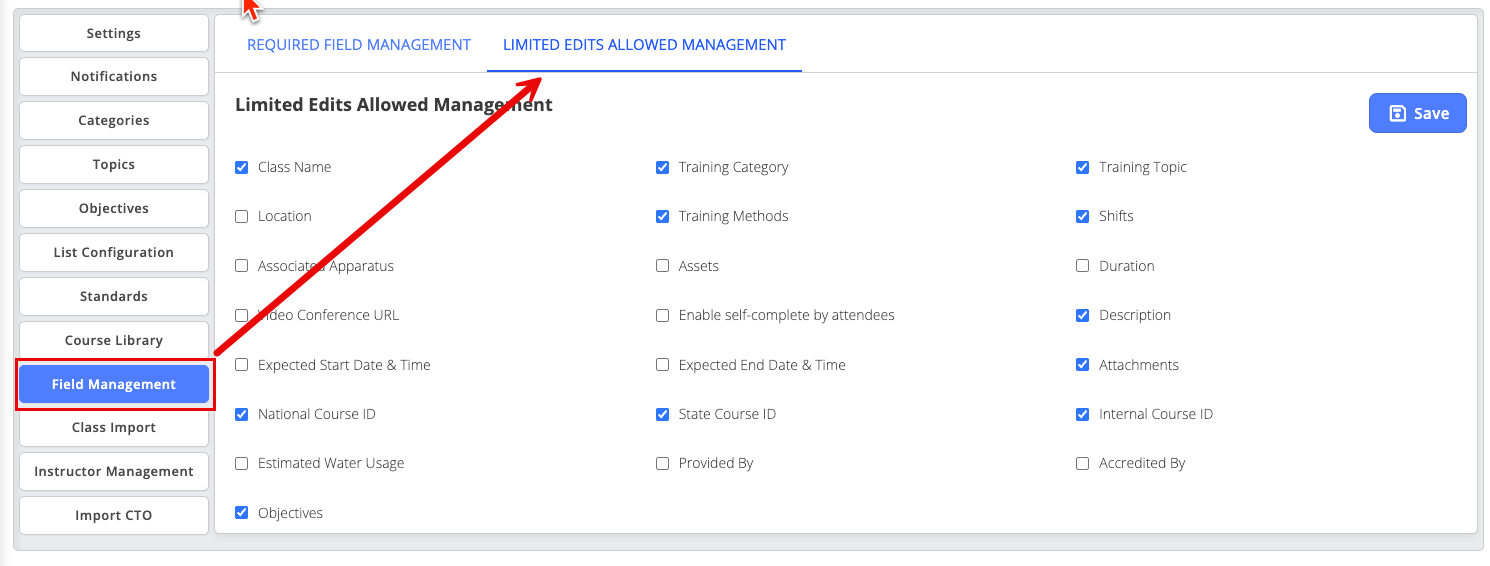Open the Notifications sidebar section
1490x566 pixels.
pos(114,77)
